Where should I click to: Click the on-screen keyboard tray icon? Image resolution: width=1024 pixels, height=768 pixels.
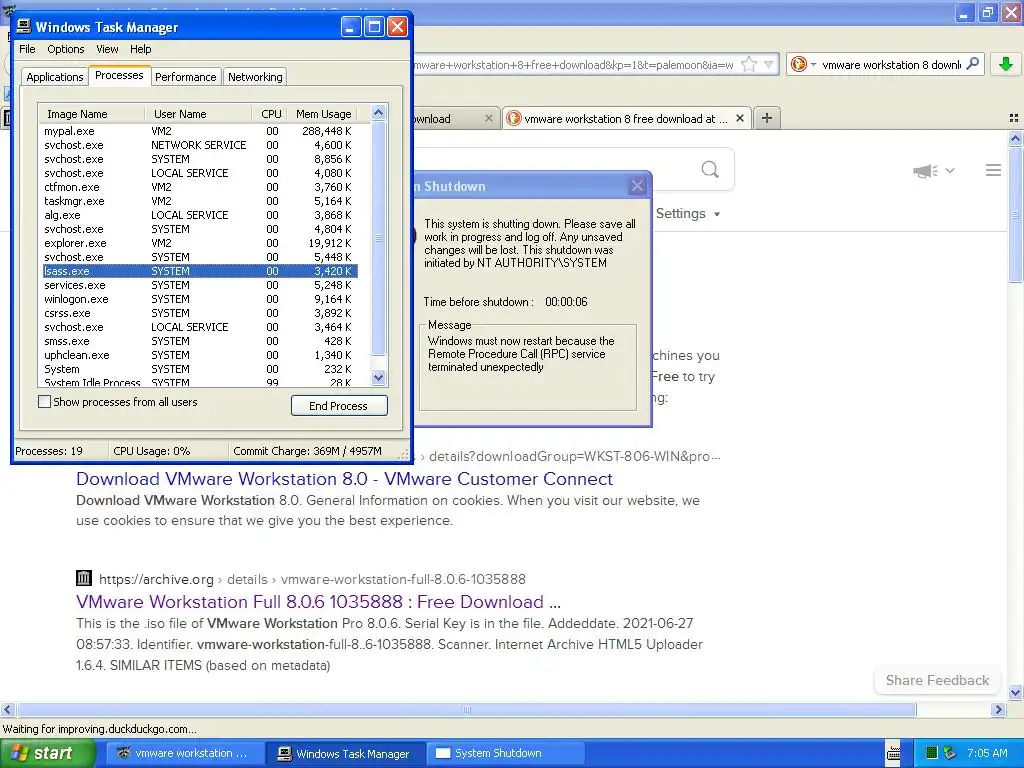pos(893,753)
